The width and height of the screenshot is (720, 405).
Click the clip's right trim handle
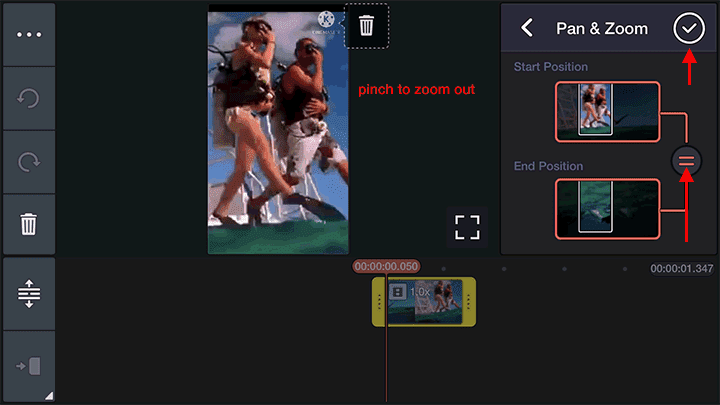pos(468,302)
